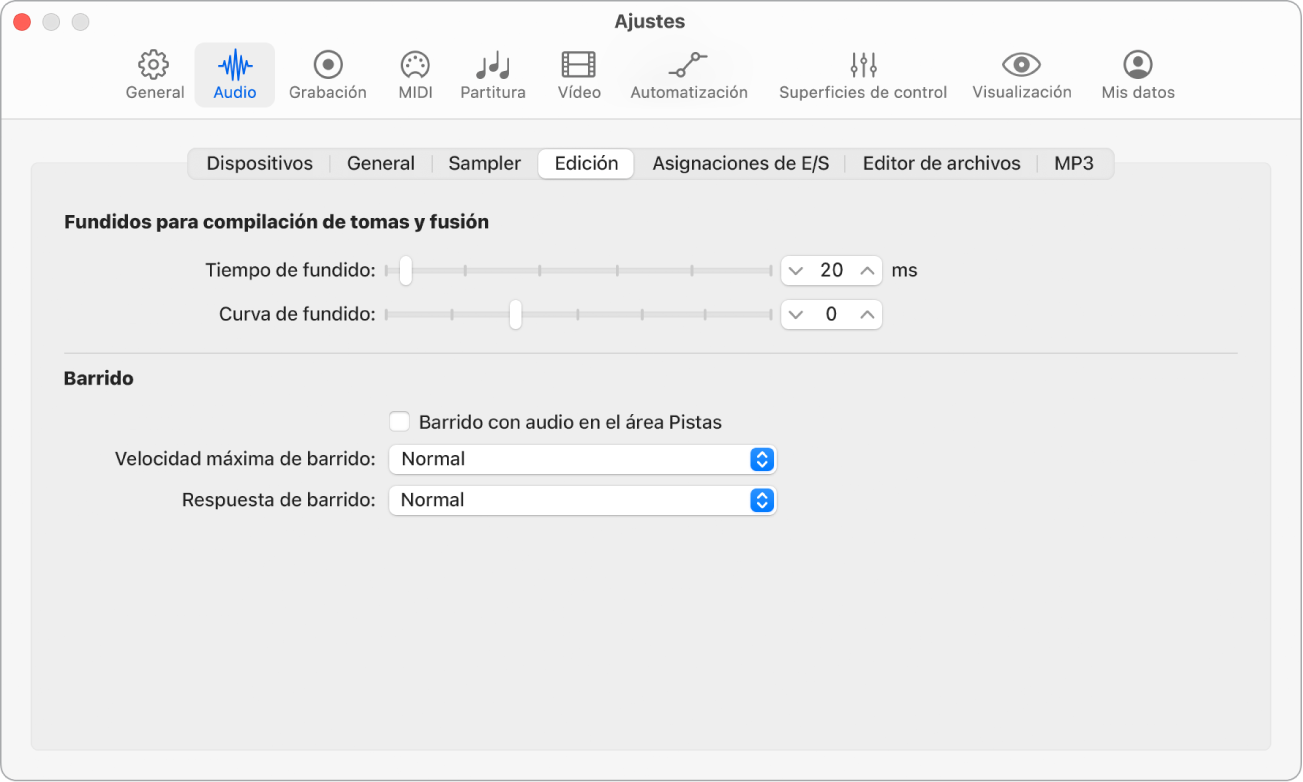Click the Tiempo de fundido value field
The height and width of the screenshot is (782, 1303).
point(831,270)
